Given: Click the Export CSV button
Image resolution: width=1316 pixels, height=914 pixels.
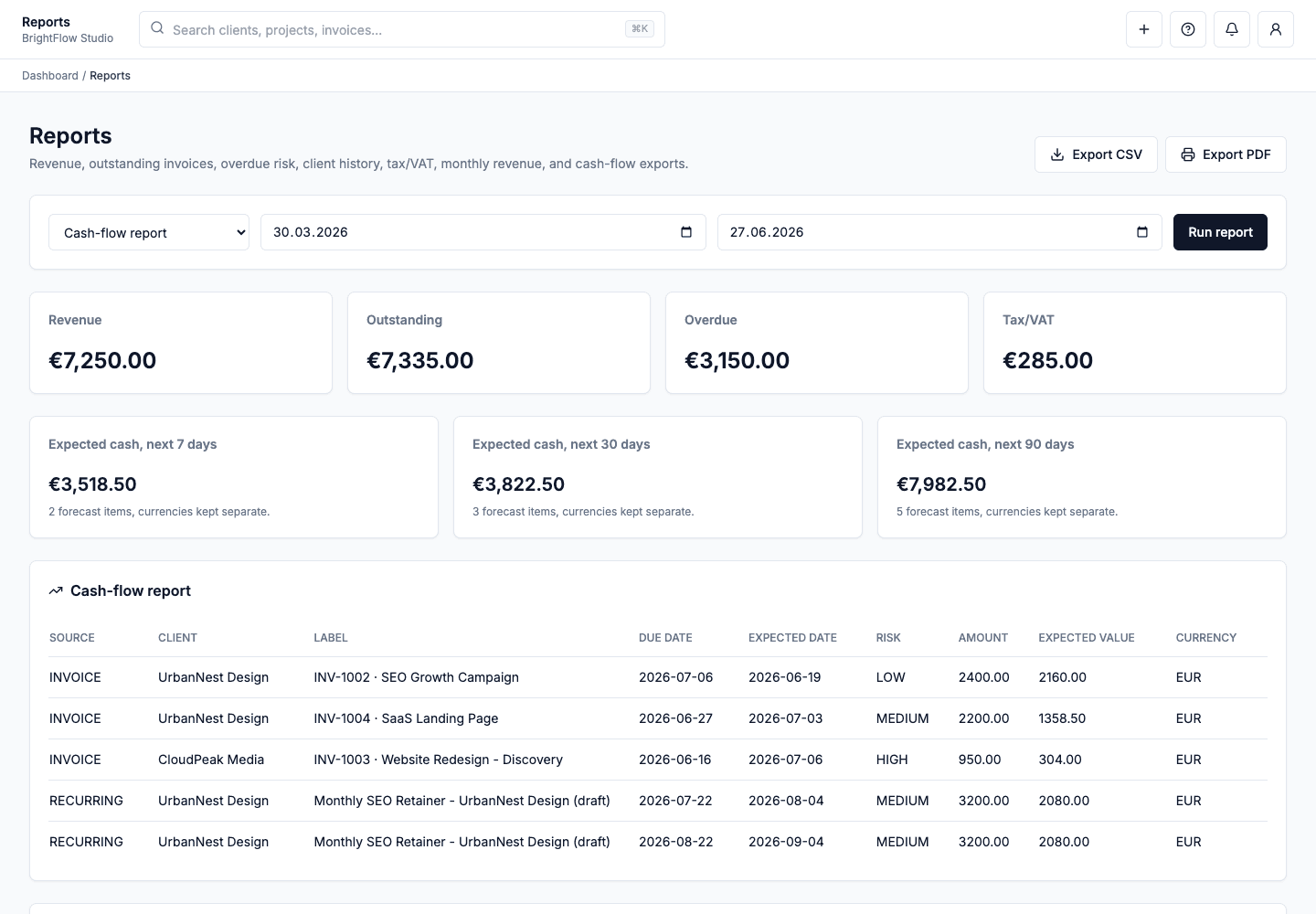Looking at the screenshot, I should pyautogui.click(x=1096, y=154).
